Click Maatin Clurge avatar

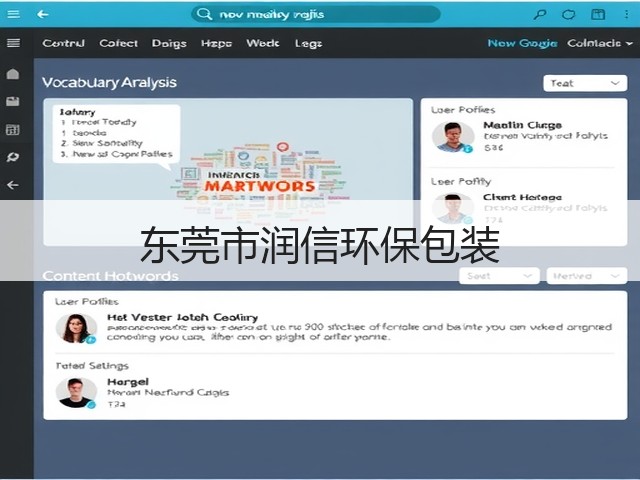click(x=453, y=137)
